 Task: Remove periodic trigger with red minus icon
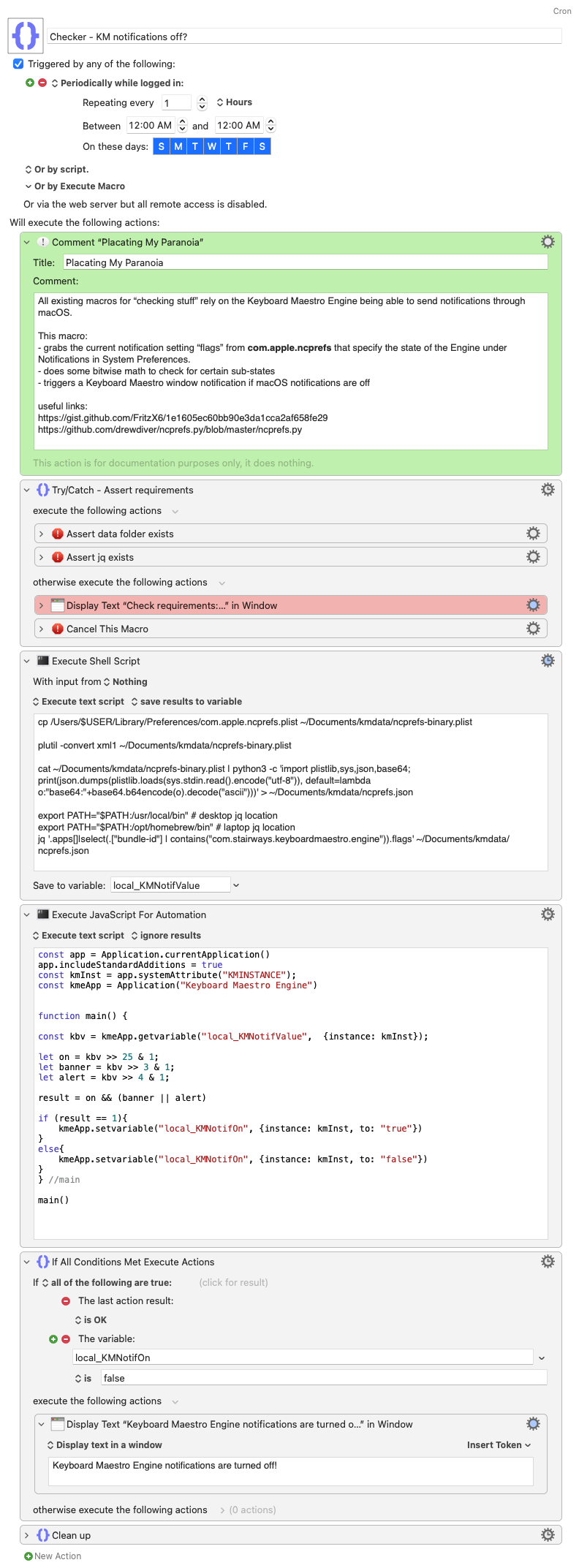42,83
